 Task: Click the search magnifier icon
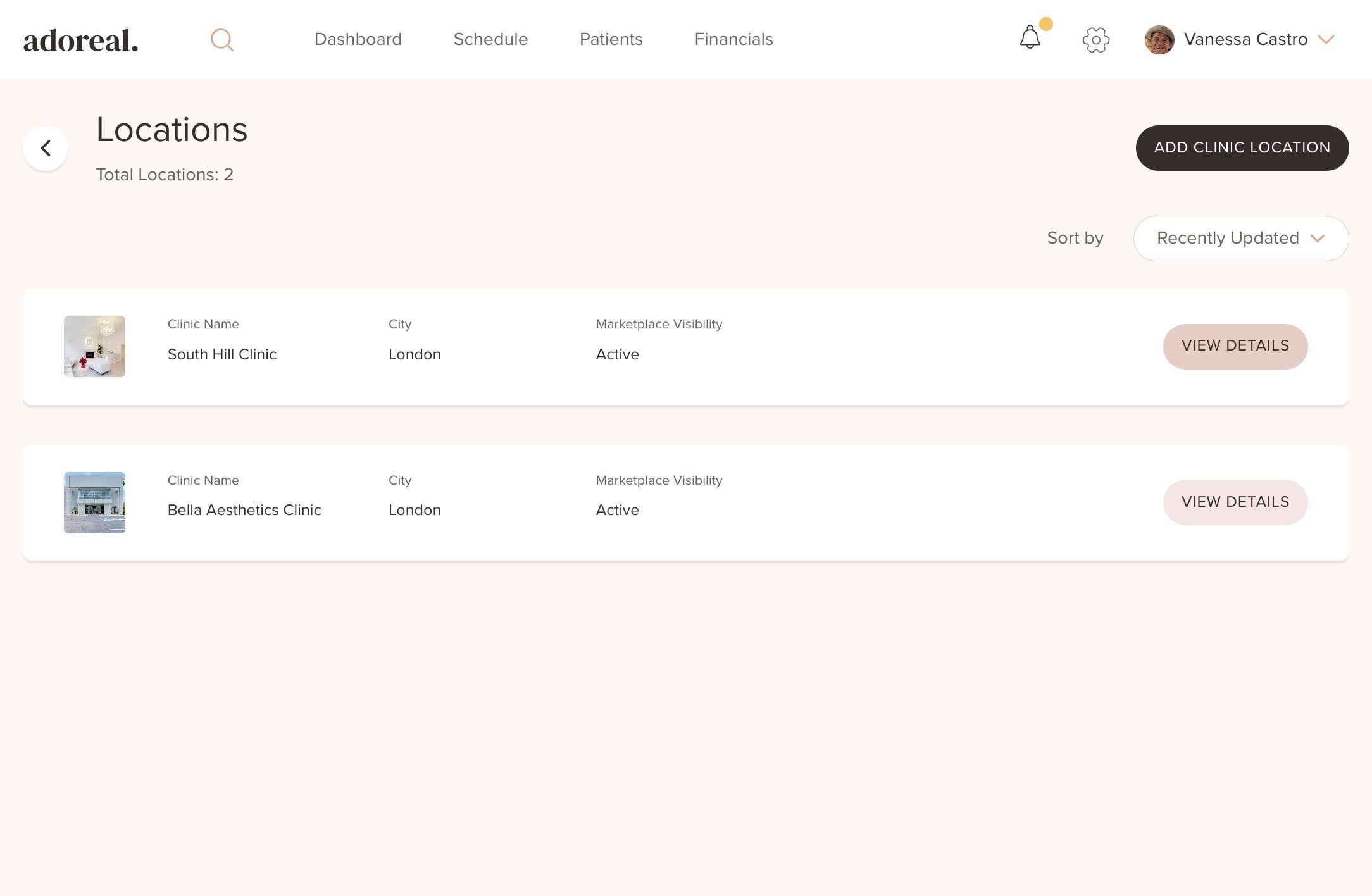click(x=221, y=40)
